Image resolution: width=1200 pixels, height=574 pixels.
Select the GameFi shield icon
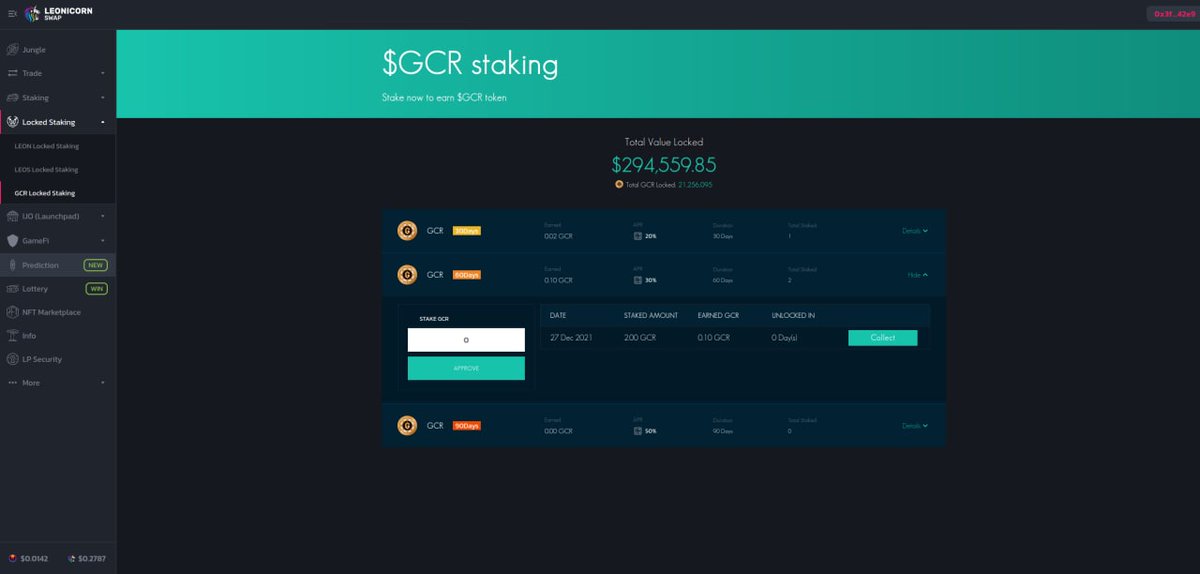click(x=13, y=240)
